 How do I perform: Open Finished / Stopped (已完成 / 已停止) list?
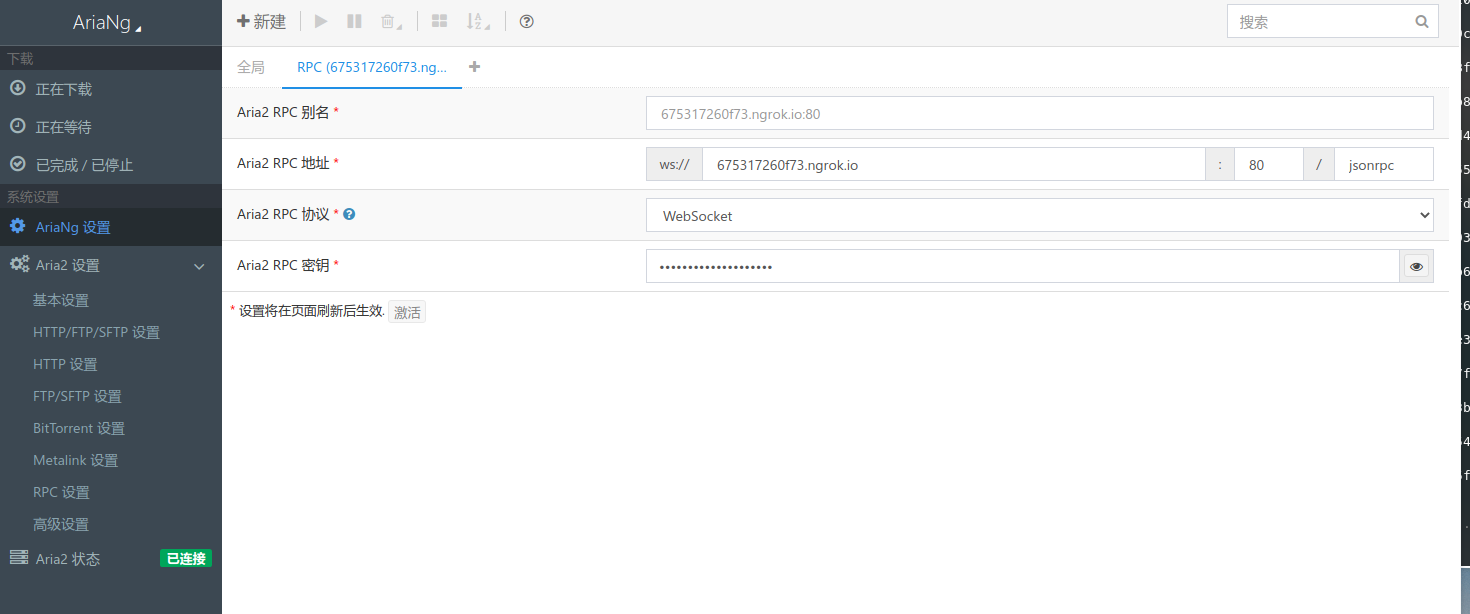[110, 165]
